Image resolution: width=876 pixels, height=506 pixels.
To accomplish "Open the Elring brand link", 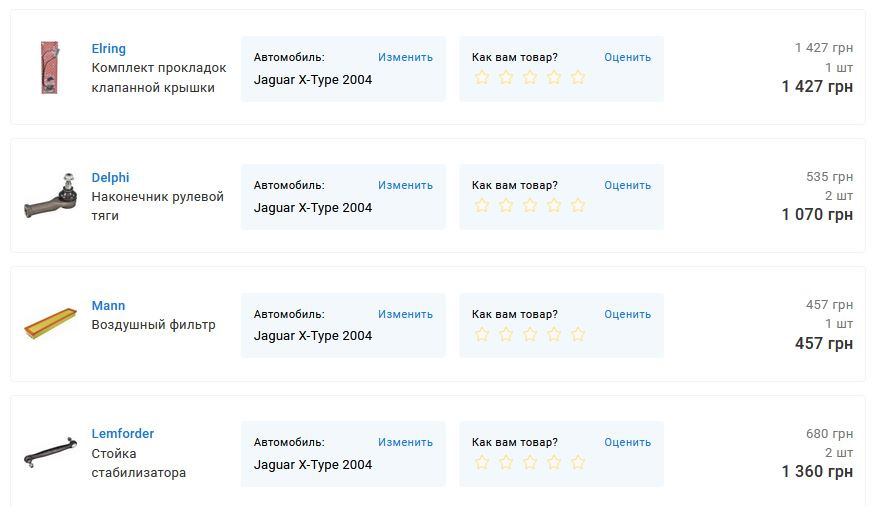I will (109, 49).
